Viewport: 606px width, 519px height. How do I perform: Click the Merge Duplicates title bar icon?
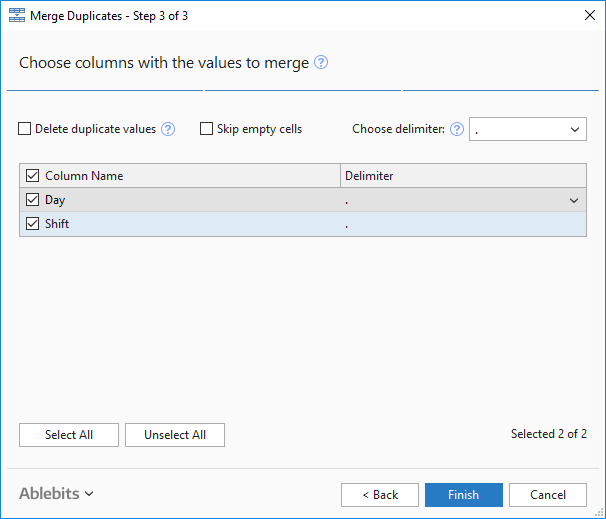coord(17,15)
